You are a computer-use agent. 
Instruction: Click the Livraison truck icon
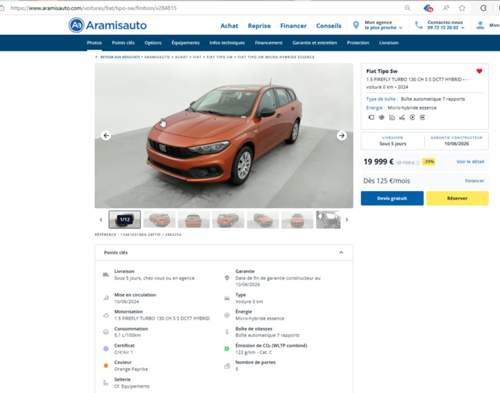click(x=106, y=275)
